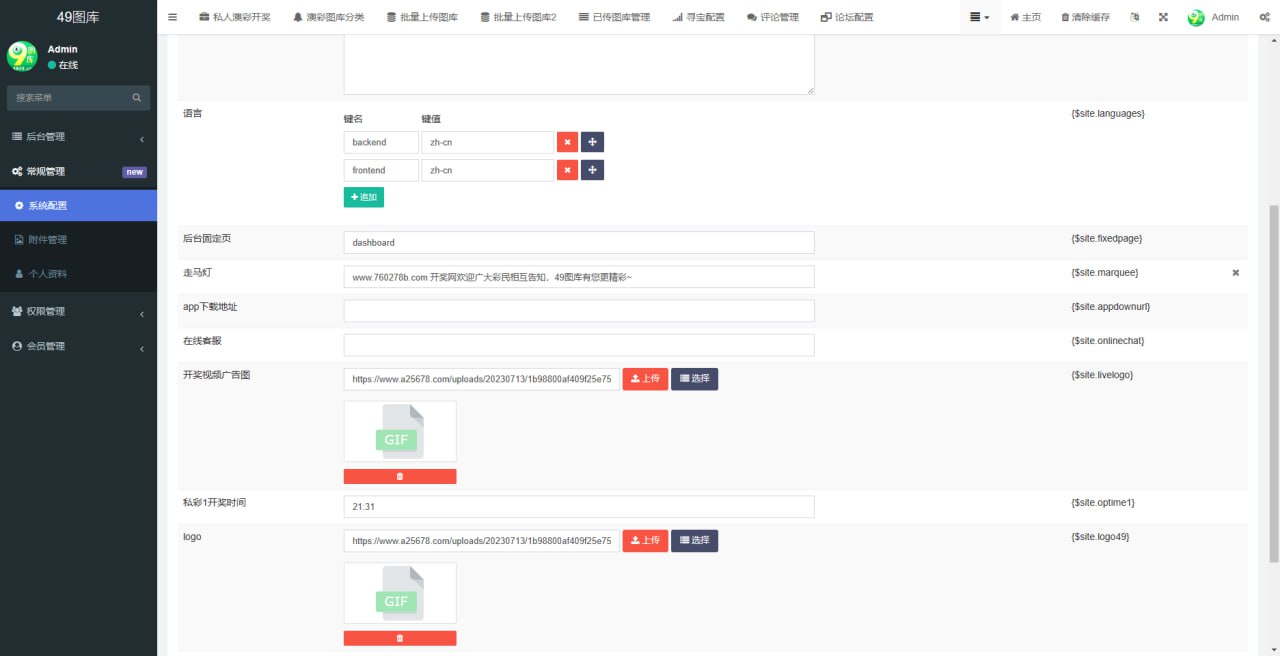Click the file icon left of fullscreen

1133,16
